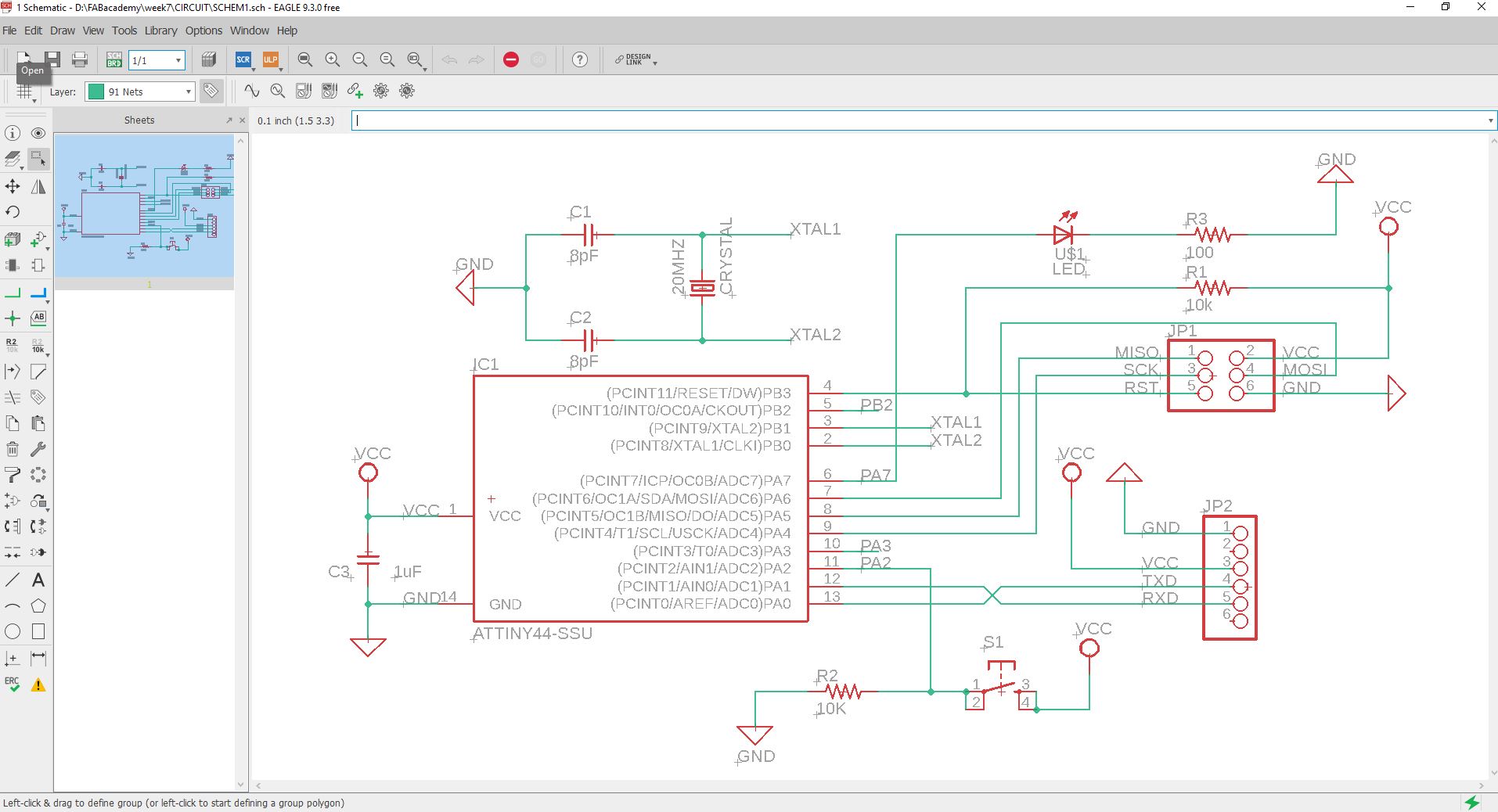Select the Line drawing tool
Viewport: 1498px width, 812px height.
tap(13, 580)
